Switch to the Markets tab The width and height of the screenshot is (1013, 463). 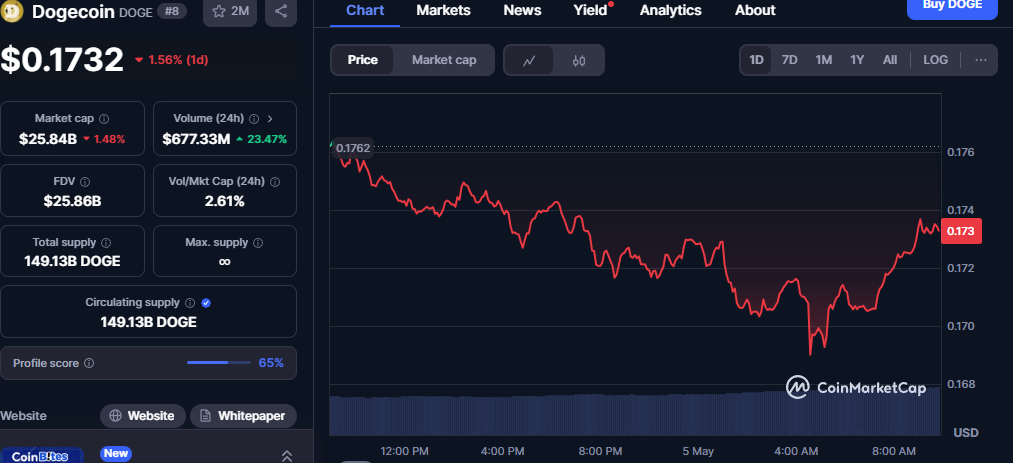click(x=443, y=10)
